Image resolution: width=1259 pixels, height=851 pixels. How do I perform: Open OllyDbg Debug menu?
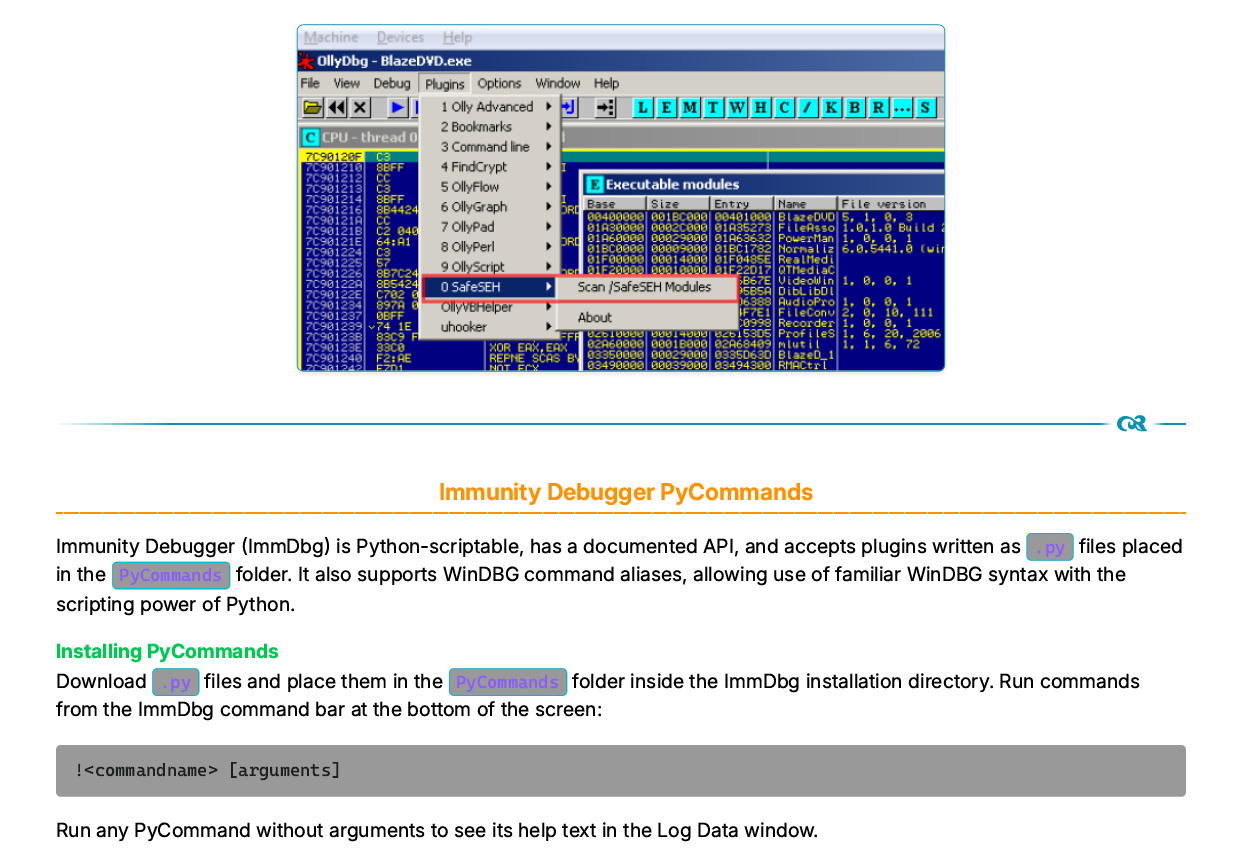[392, 83]
